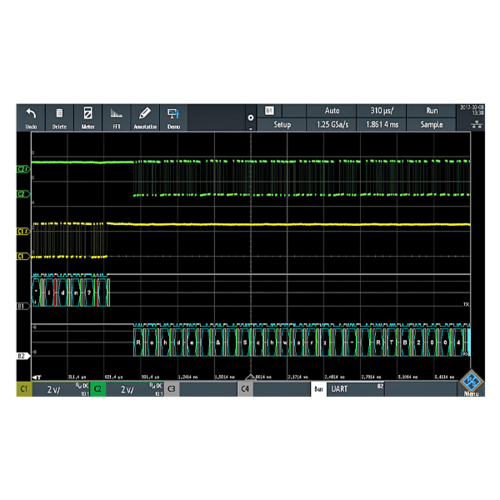Image resolution: width=500 pixels, height=500 pixels.
Task: Select the B1 bus marker at left edge
Action: (x=23, y=306)
